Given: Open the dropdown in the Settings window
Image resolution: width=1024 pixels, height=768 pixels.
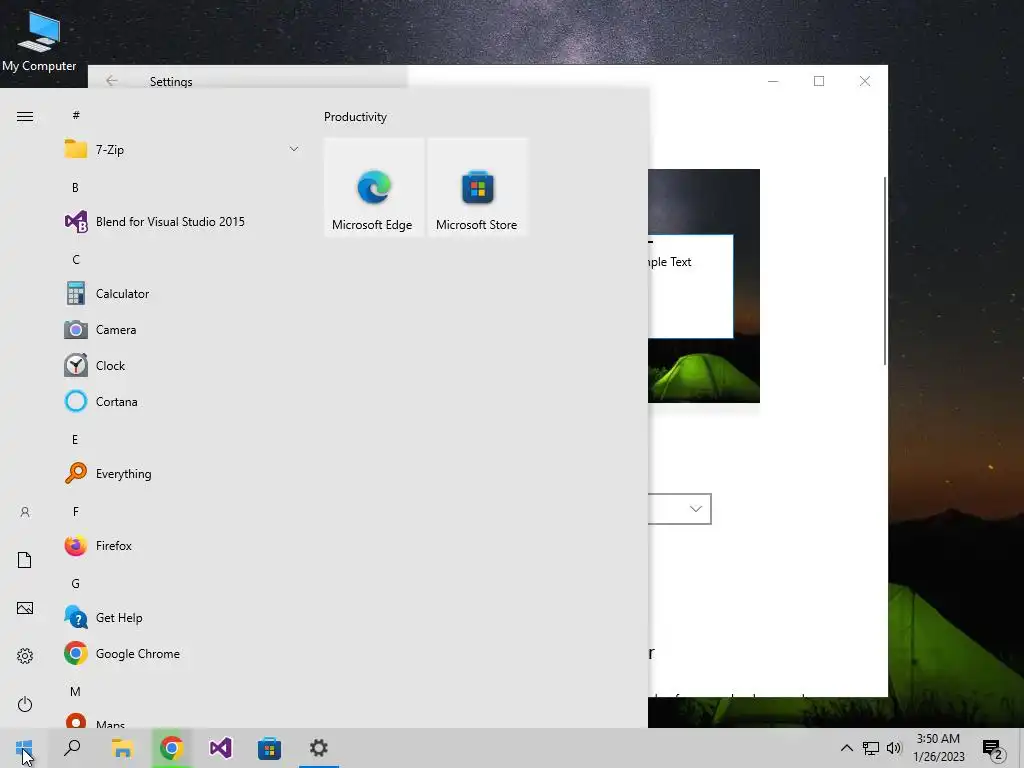Looking at the screenshot, I should (679, 509).
